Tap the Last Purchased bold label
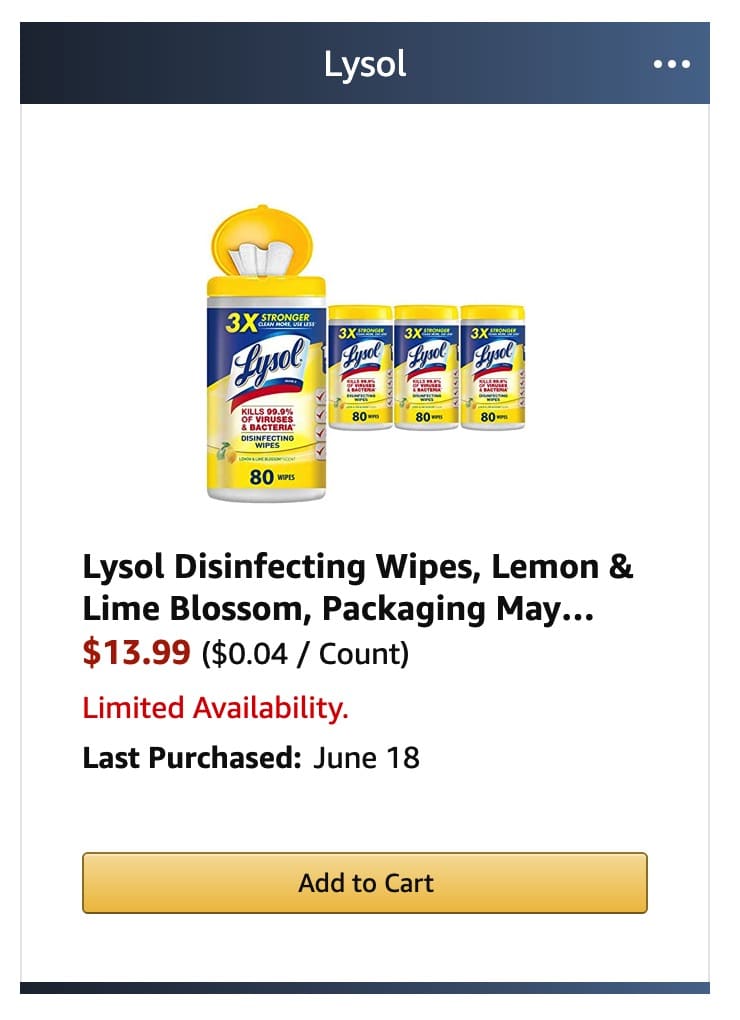The width and height of the screenshot is (740, 1020). pos(185,758)
